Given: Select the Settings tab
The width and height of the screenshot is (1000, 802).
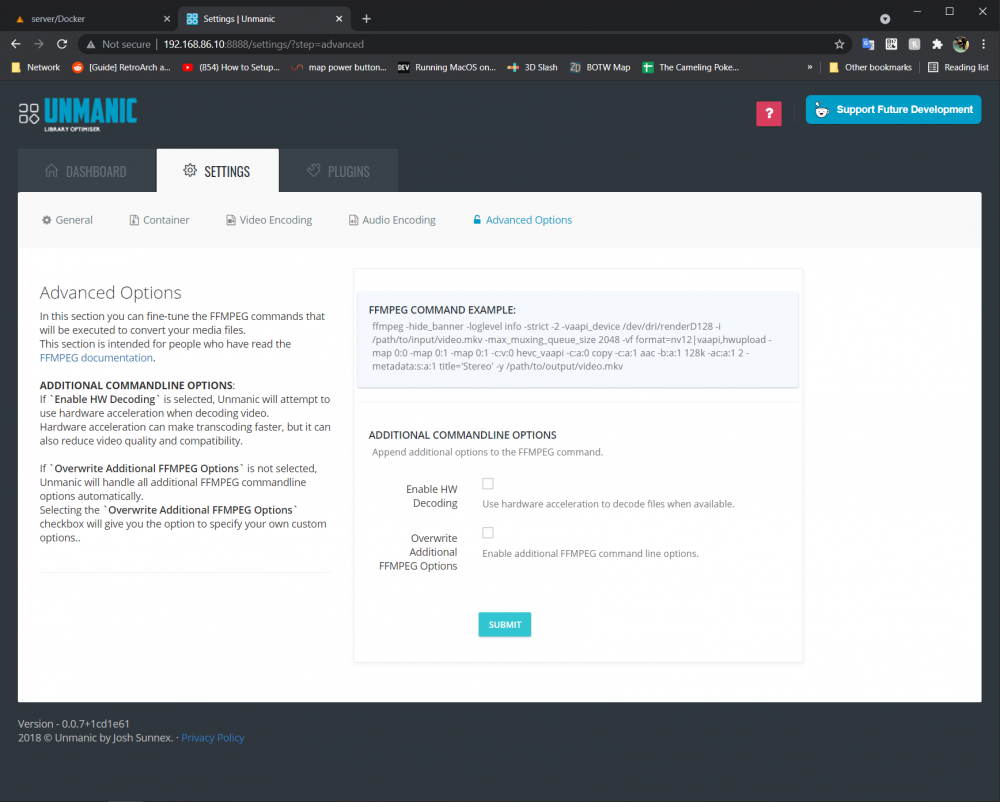Looking at the screenshot, I should click(217, 171).
